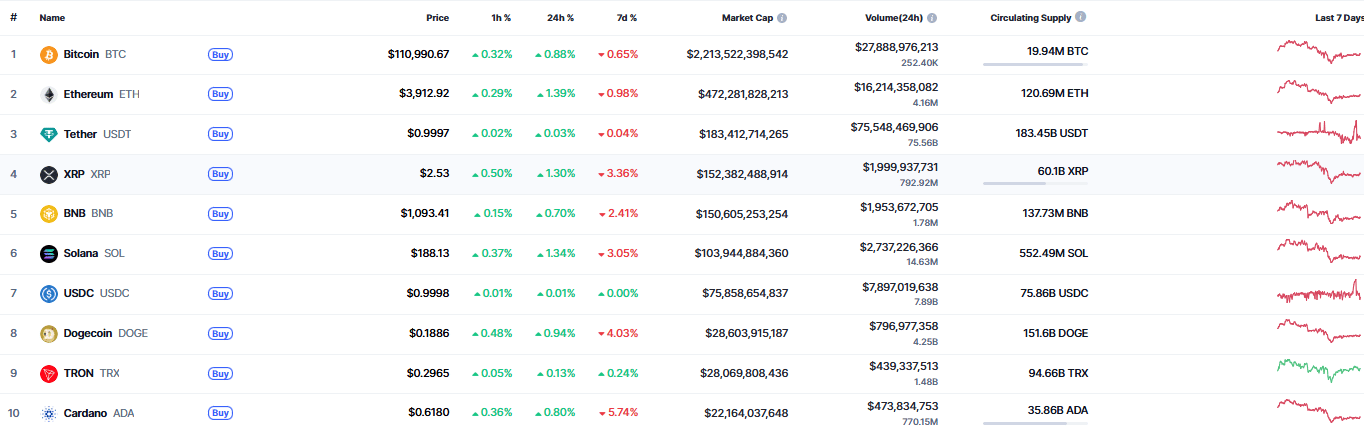Buy Dogecoin using its Buy button
1364x431 pixels.
tap(221, 333)
